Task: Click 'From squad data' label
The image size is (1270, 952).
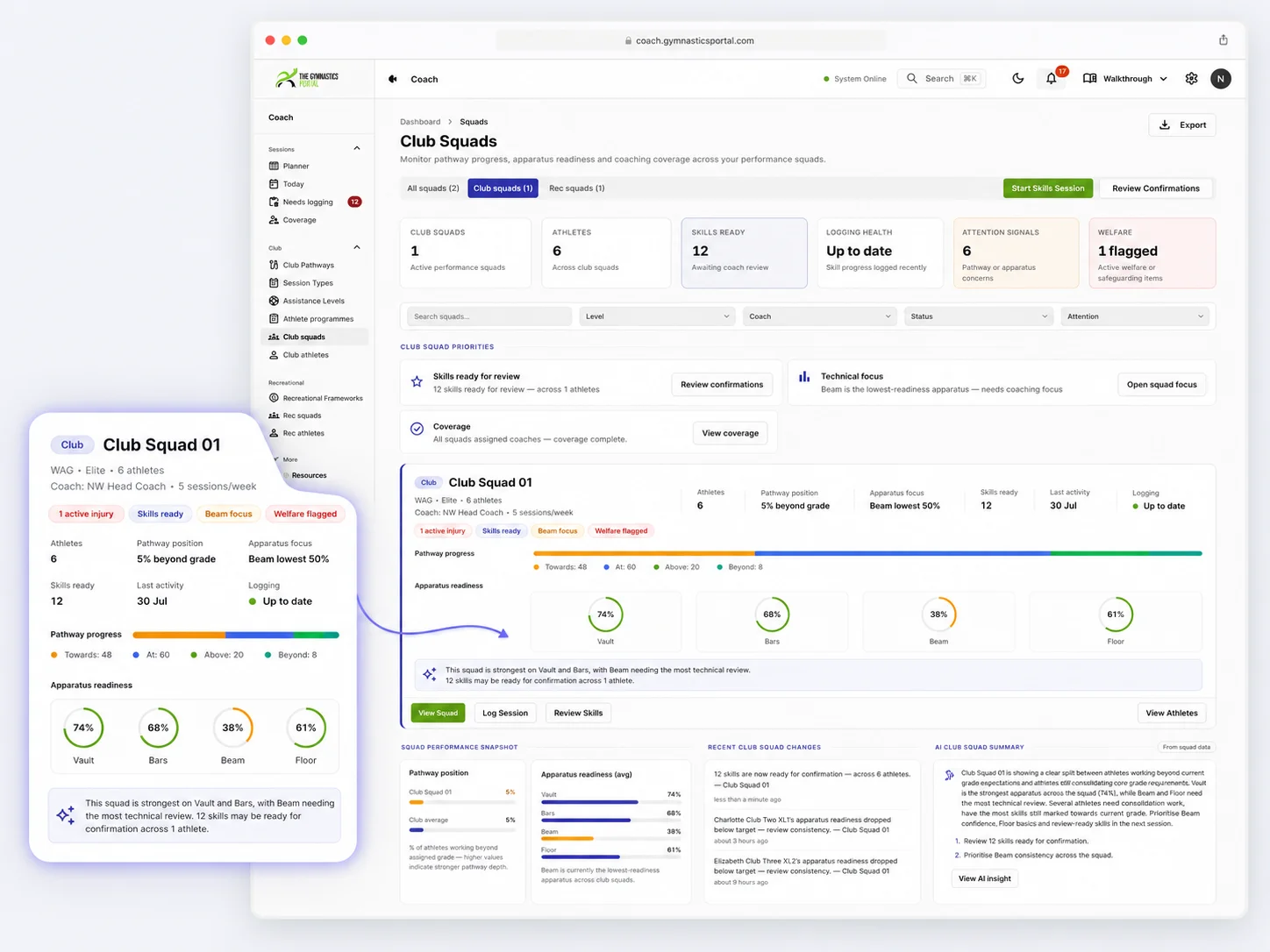Action: [x=1186, y=747]
